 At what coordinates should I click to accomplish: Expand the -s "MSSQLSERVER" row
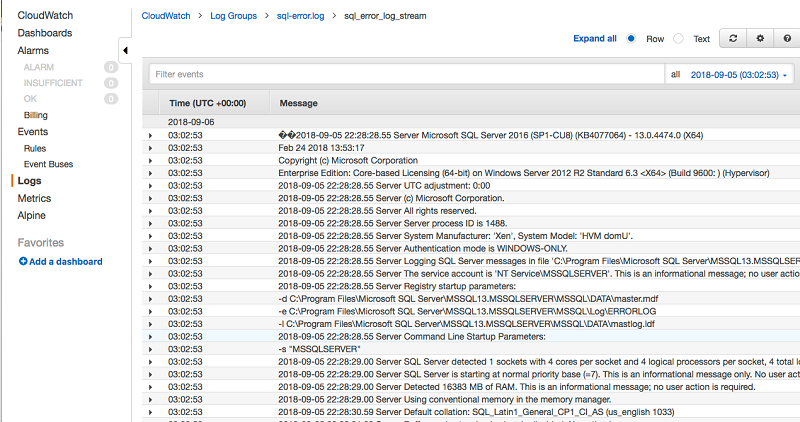coord(150,349)
